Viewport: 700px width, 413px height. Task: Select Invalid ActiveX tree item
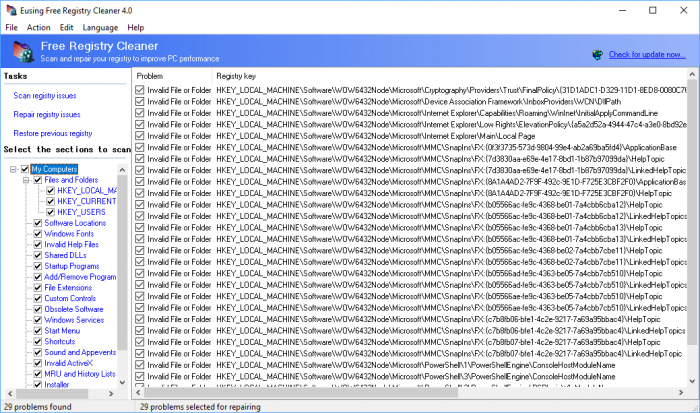click(x=68, y=363)
